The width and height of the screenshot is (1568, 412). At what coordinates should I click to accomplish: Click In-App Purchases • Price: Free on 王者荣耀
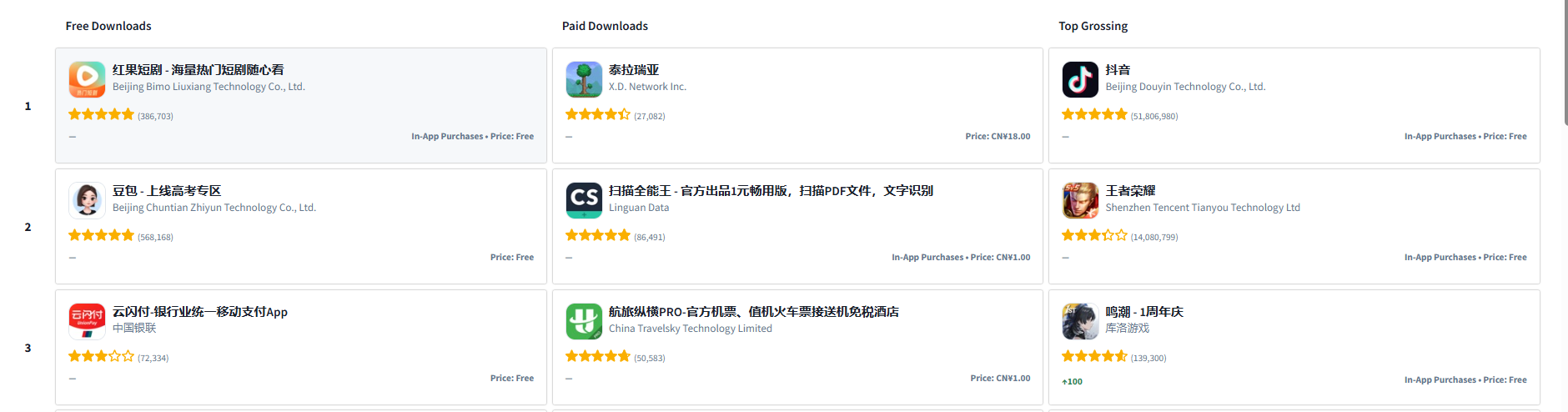coord(1465,258)
